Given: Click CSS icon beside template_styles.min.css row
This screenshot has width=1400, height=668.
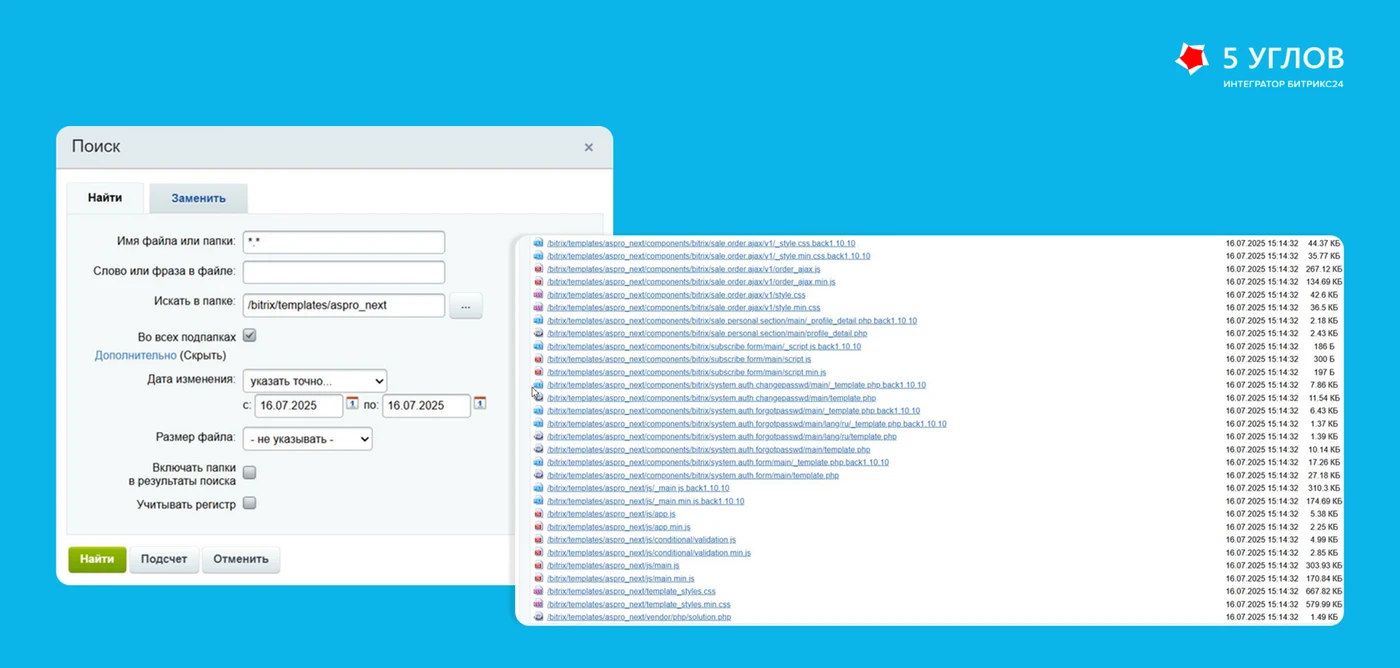Looking at the screenshot, I should [x=538, y=605].
